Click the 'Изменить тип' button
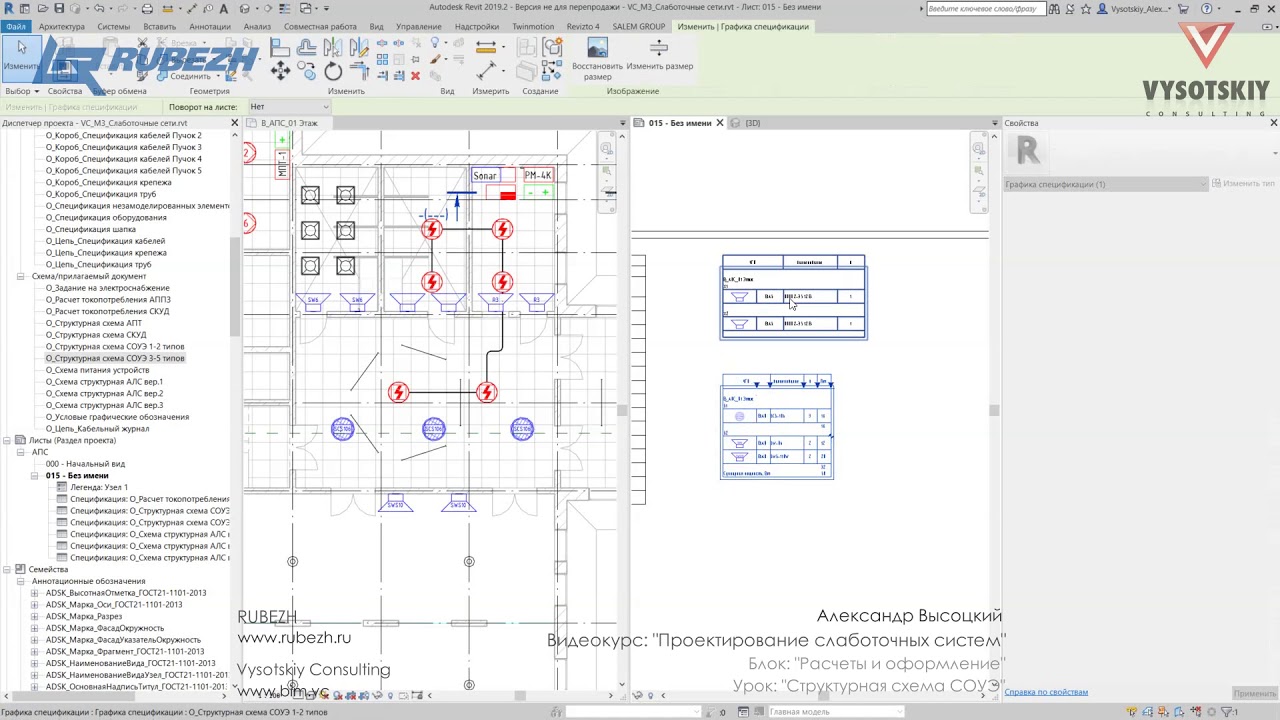This screenshot has height=720, width=1280. pyautogui.click(x=1243, y=184)
